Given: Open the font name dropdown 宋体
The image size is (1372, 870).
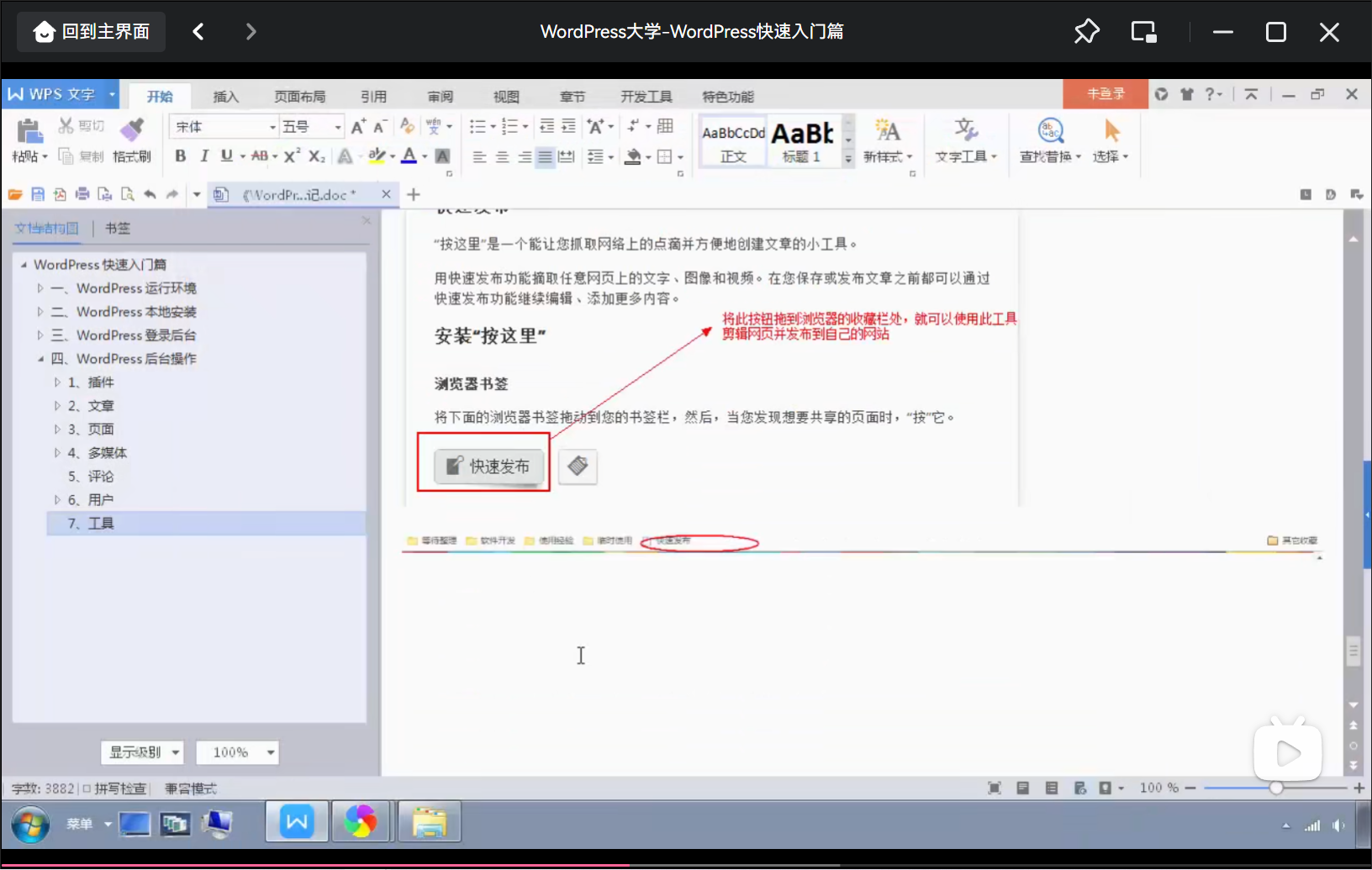Looking at the screenshot, I should pos(273,127).
